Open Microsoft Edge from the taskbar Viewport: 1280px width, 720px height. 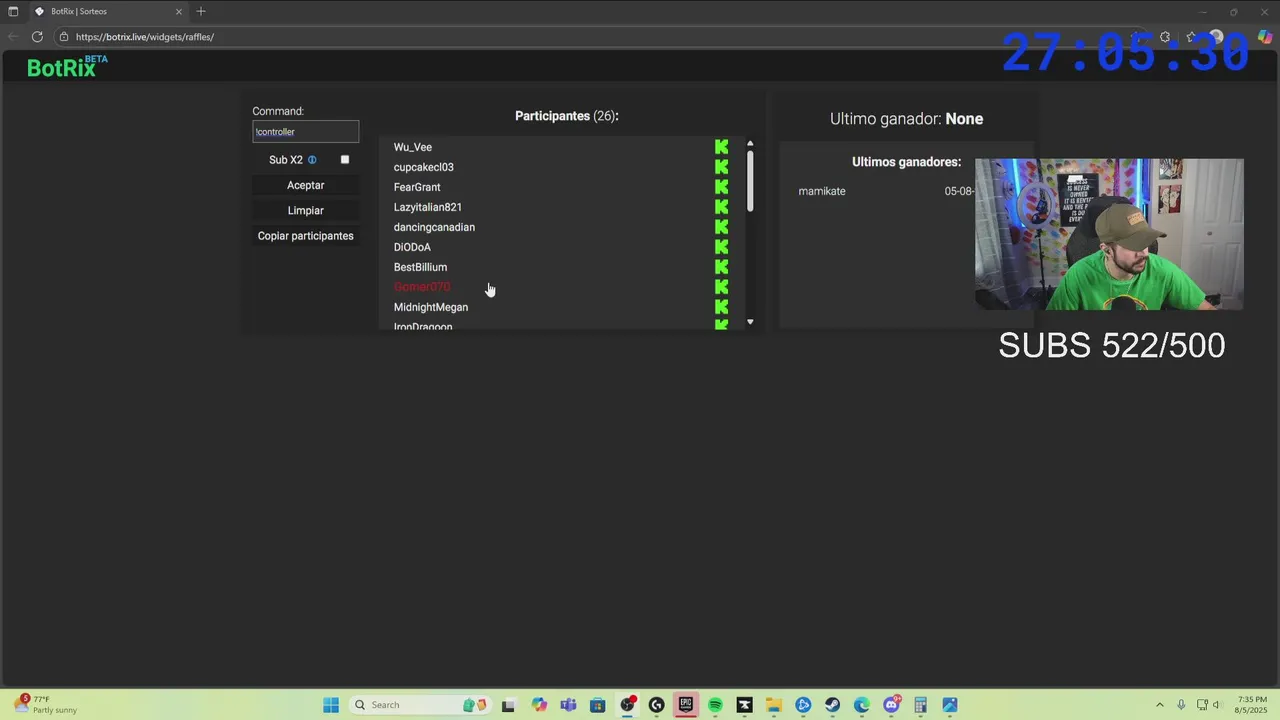pos(862,705)
